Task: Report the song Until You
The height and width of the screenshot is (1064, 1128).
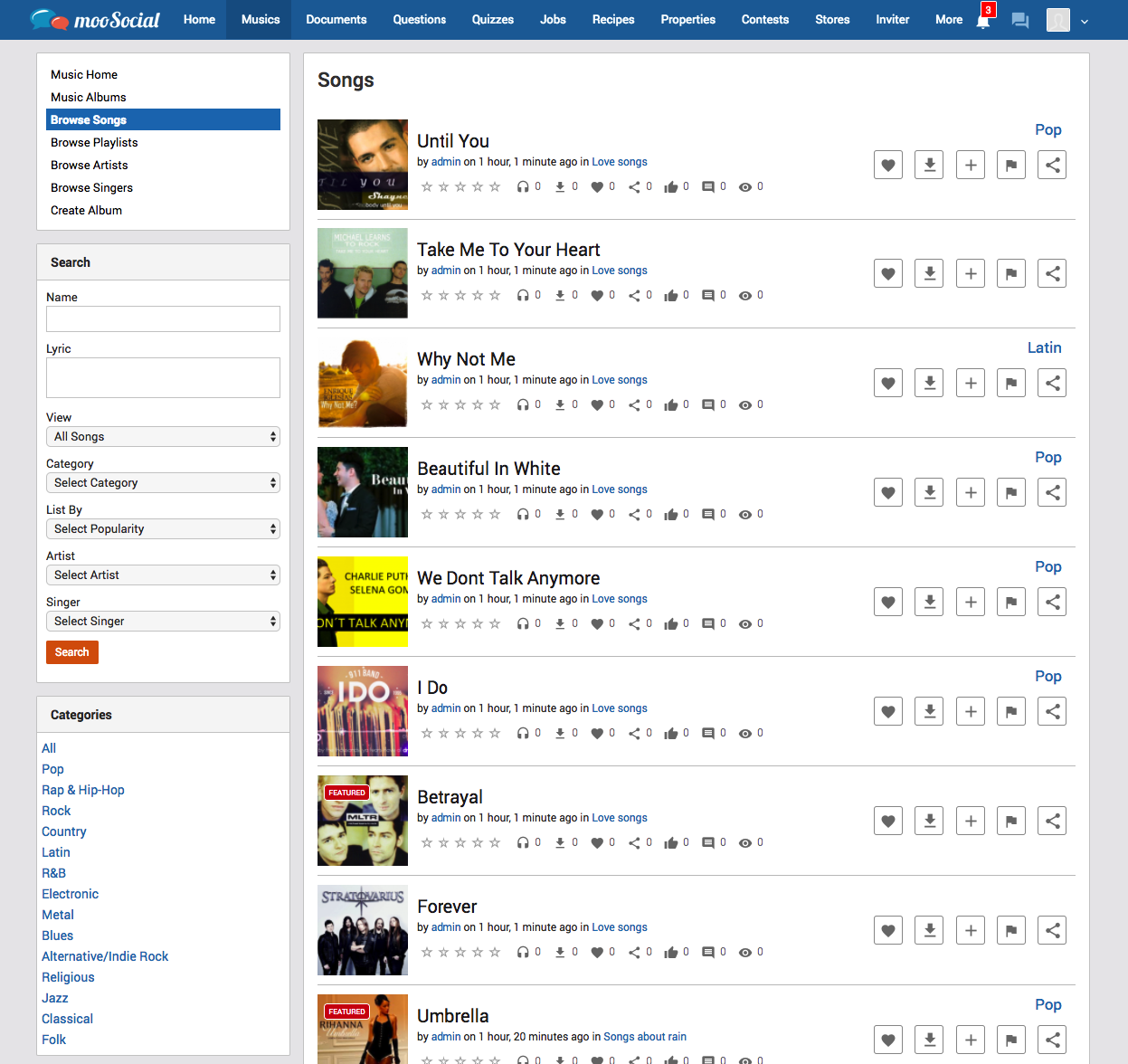Action: [1011, 165]
